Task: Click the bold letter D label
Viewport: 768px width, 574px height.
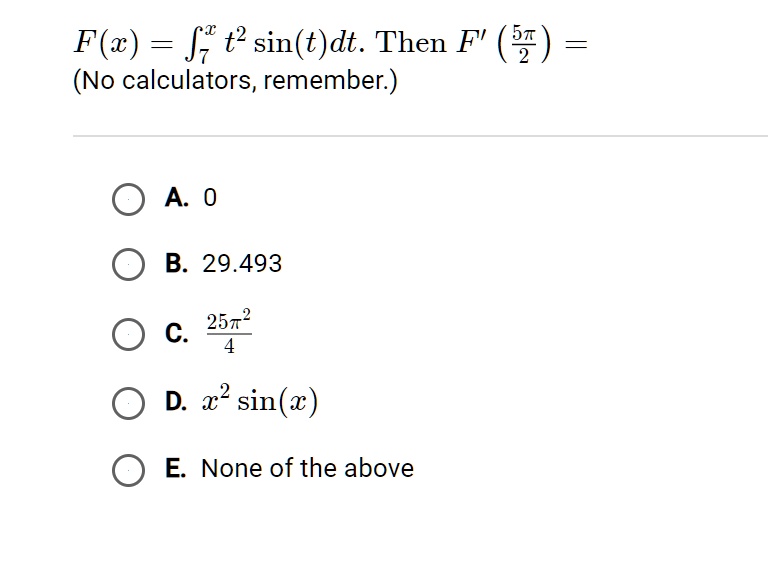Action: pyautogui.click(x=176, y=401)
